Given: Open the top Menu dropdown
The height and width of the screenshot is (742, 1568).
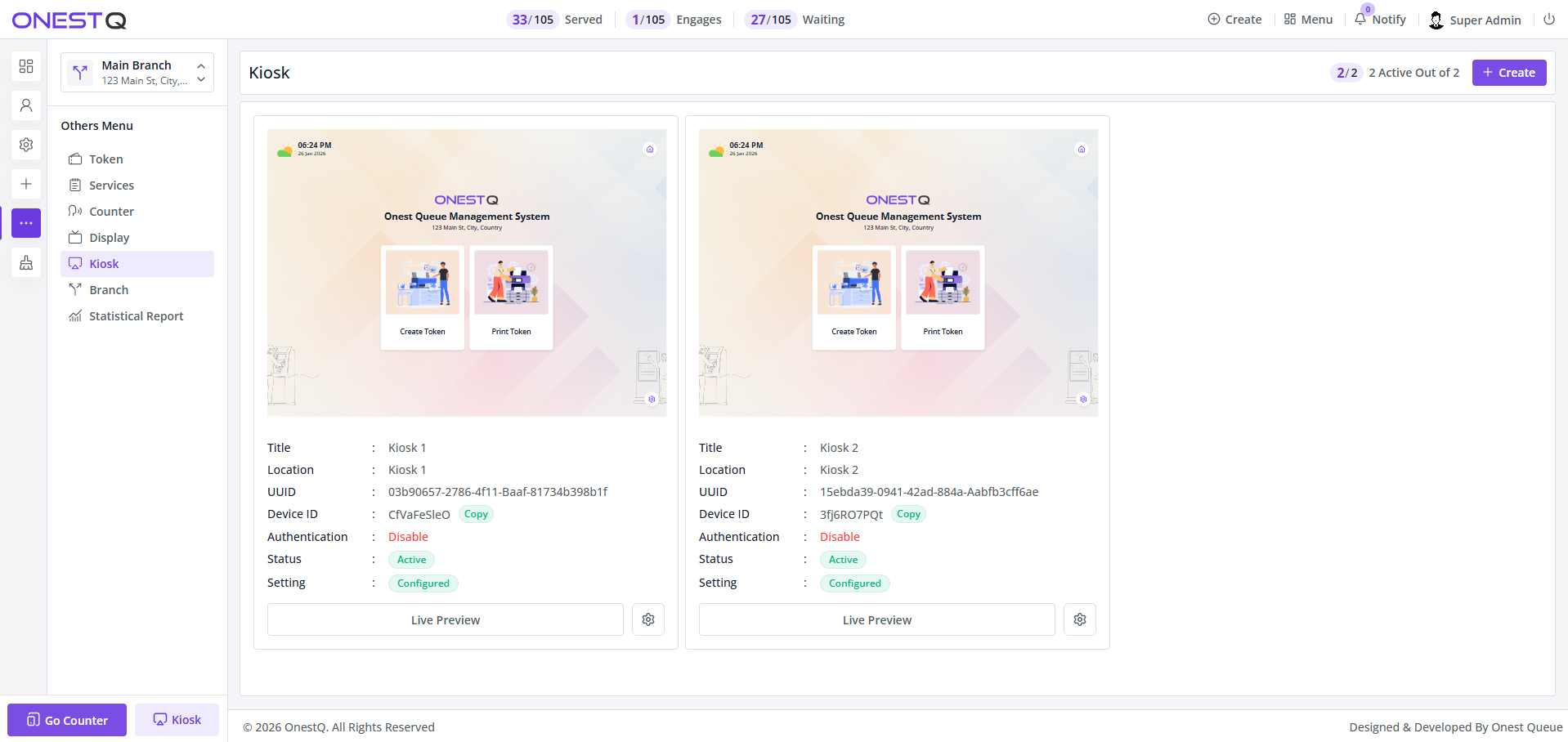Looking at the screenshot, I should point(1308,20).
